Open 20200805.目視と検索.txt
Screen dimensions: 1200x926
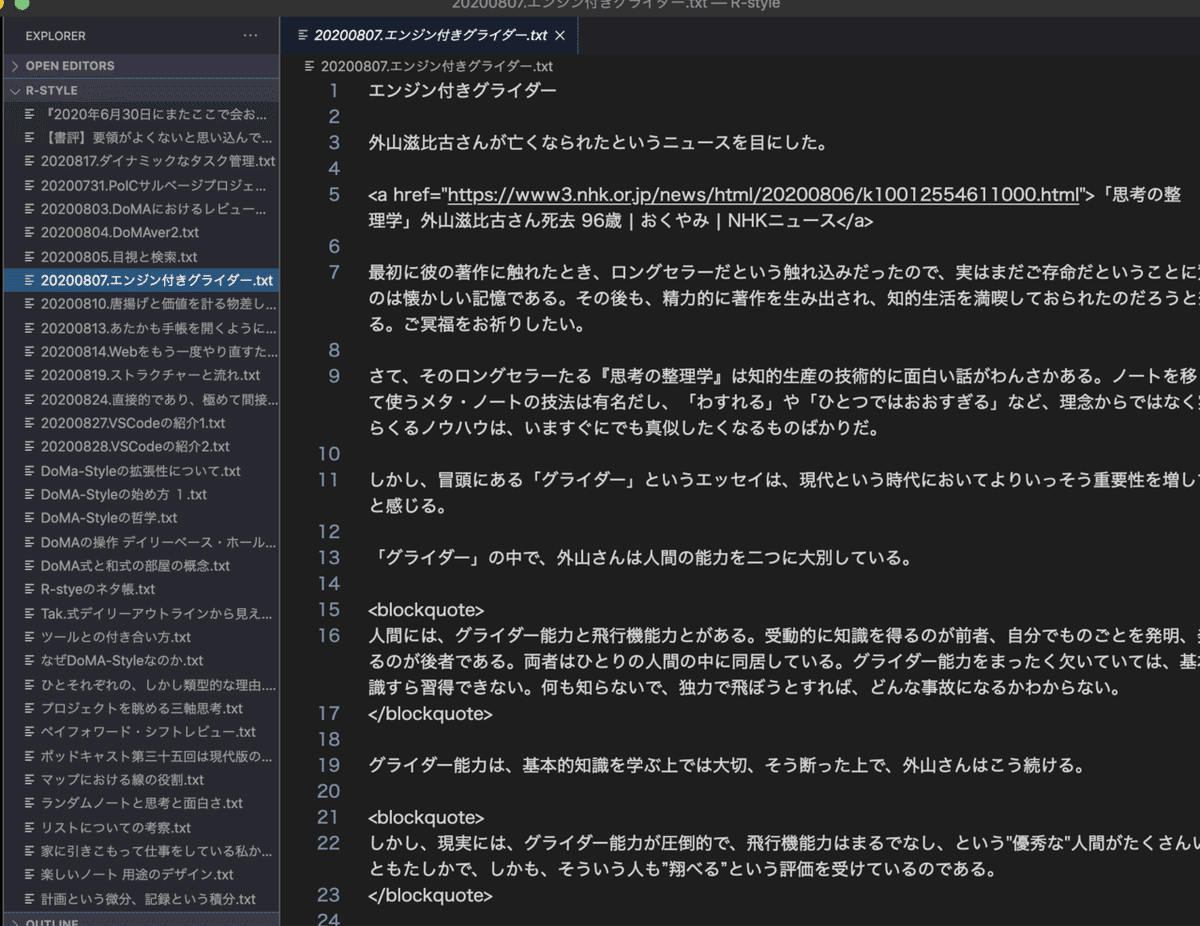[x=141, y=257]
